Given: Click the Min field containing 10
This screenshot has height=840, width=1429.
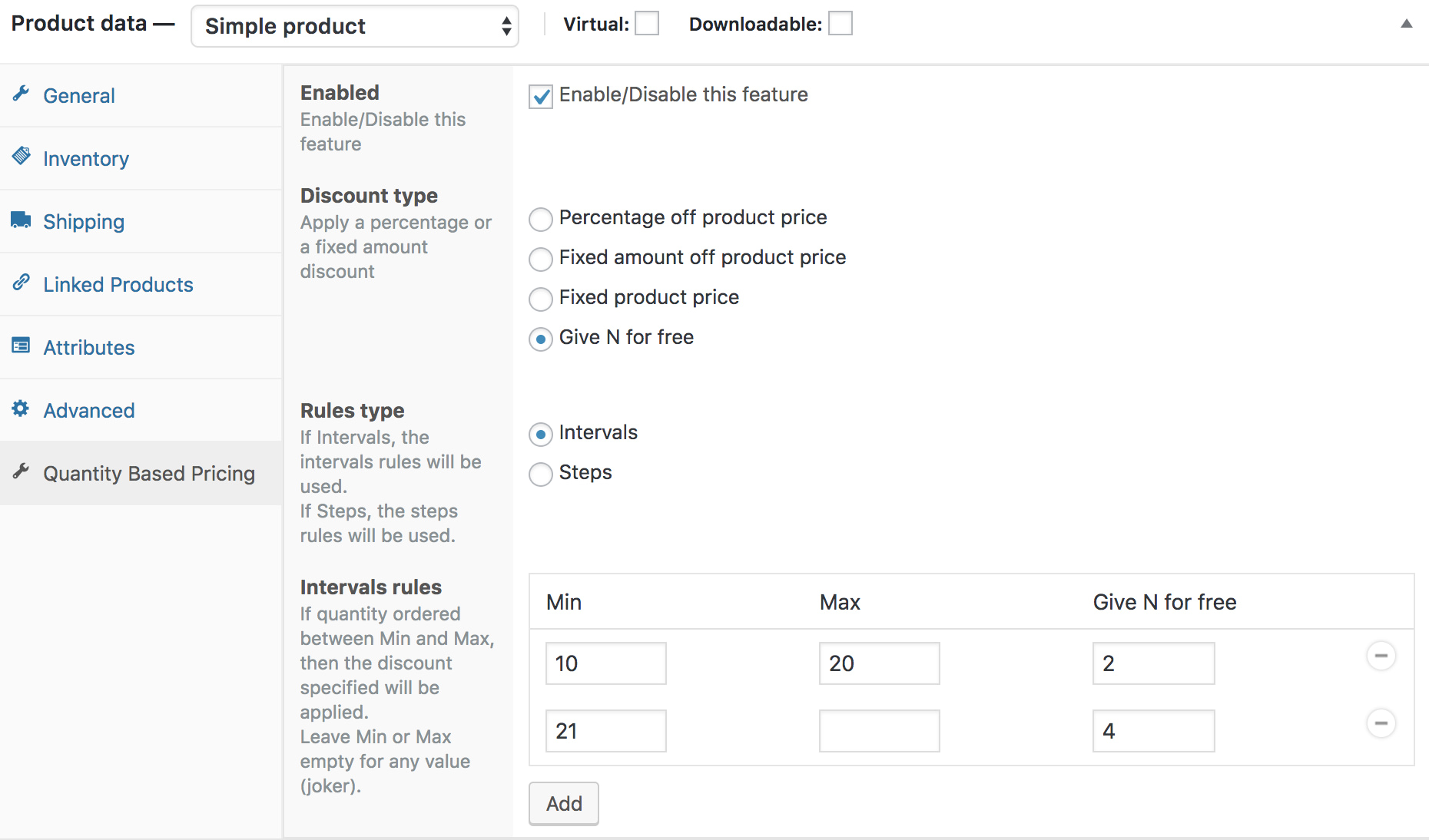Looking at the screenshot, I should pos(606,663).
